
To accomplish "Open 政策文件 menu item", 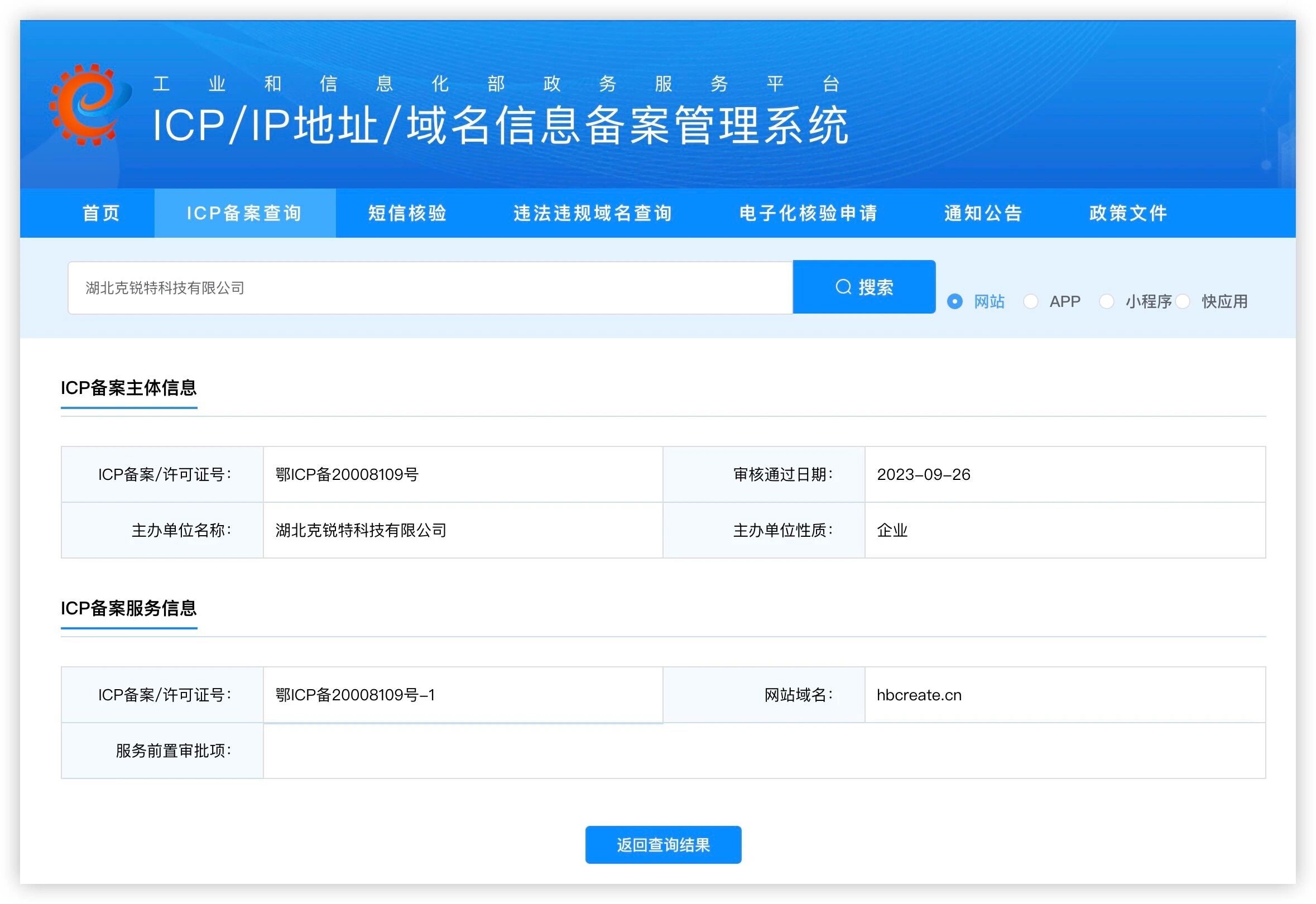I will click(x=1128, y=214).
